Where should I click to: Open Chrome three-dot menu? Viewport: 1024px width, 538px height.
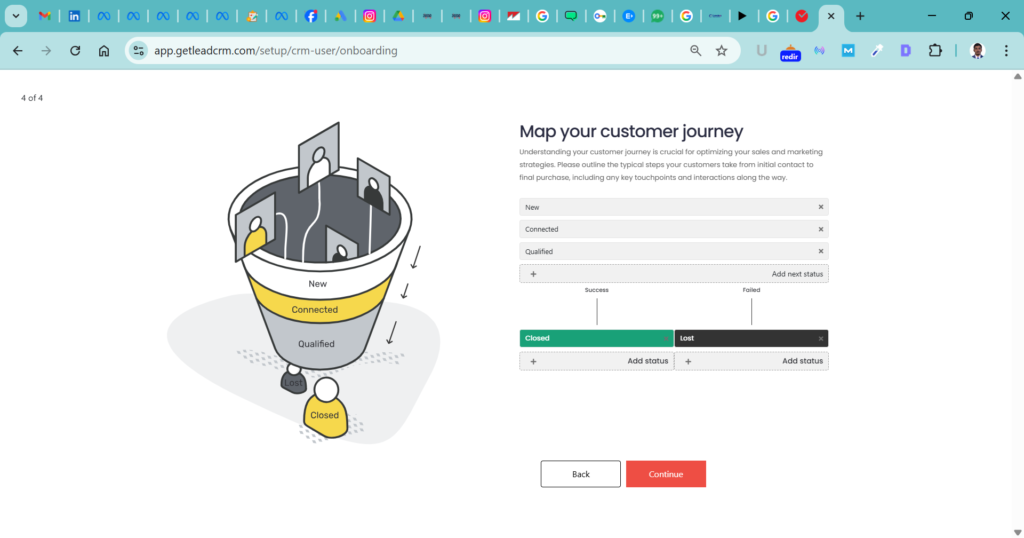click(1006, 51)
